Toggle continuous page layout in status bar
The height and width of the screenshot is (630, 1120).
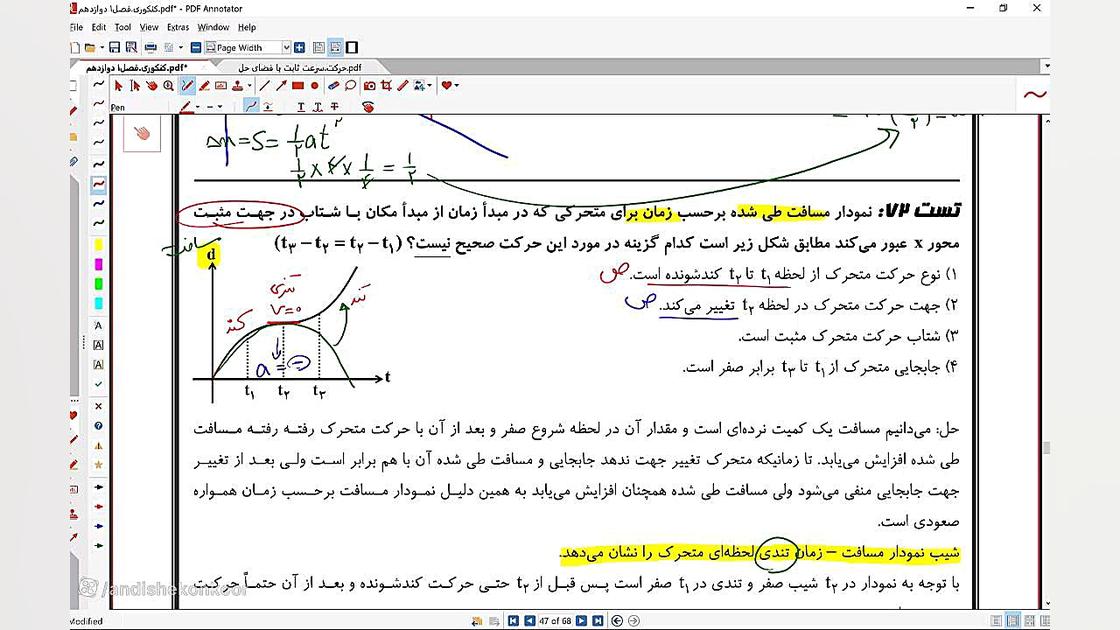point(1013,621)
